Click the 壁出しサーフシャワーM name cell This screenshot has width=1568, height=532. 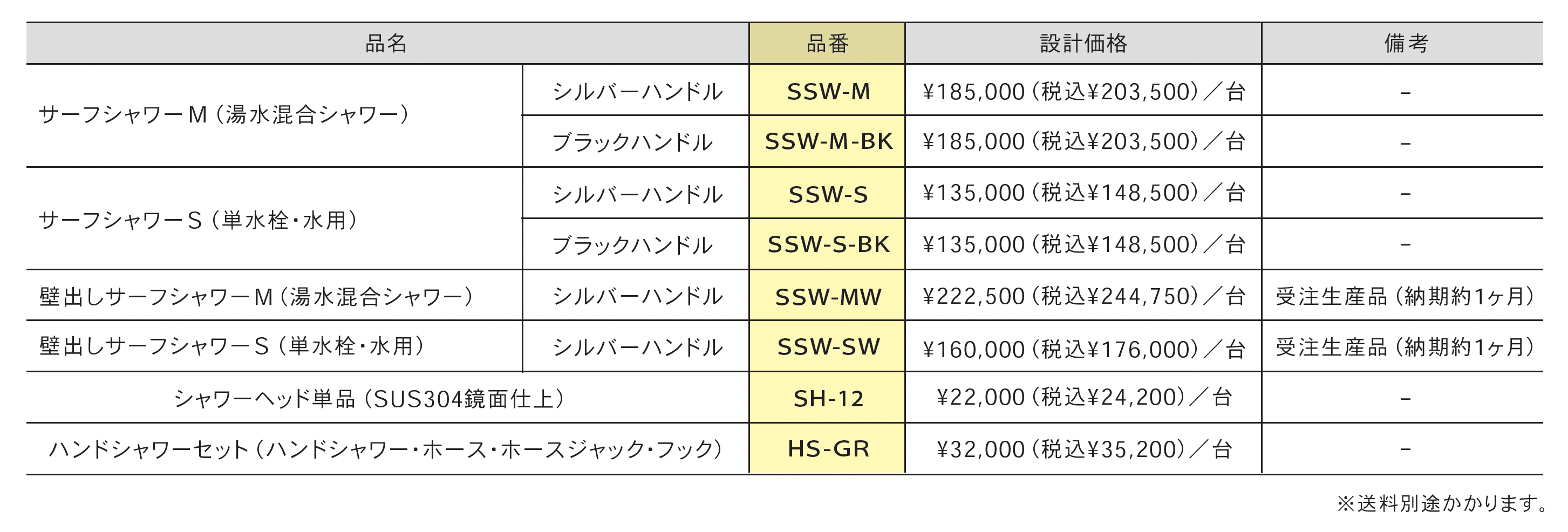275,296
